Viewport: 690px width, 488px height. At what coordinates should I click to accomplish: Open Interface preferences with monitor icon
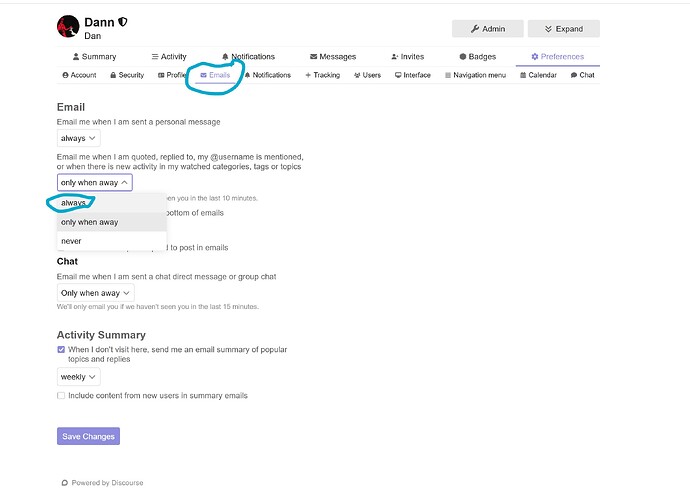(x=413, y=75)
